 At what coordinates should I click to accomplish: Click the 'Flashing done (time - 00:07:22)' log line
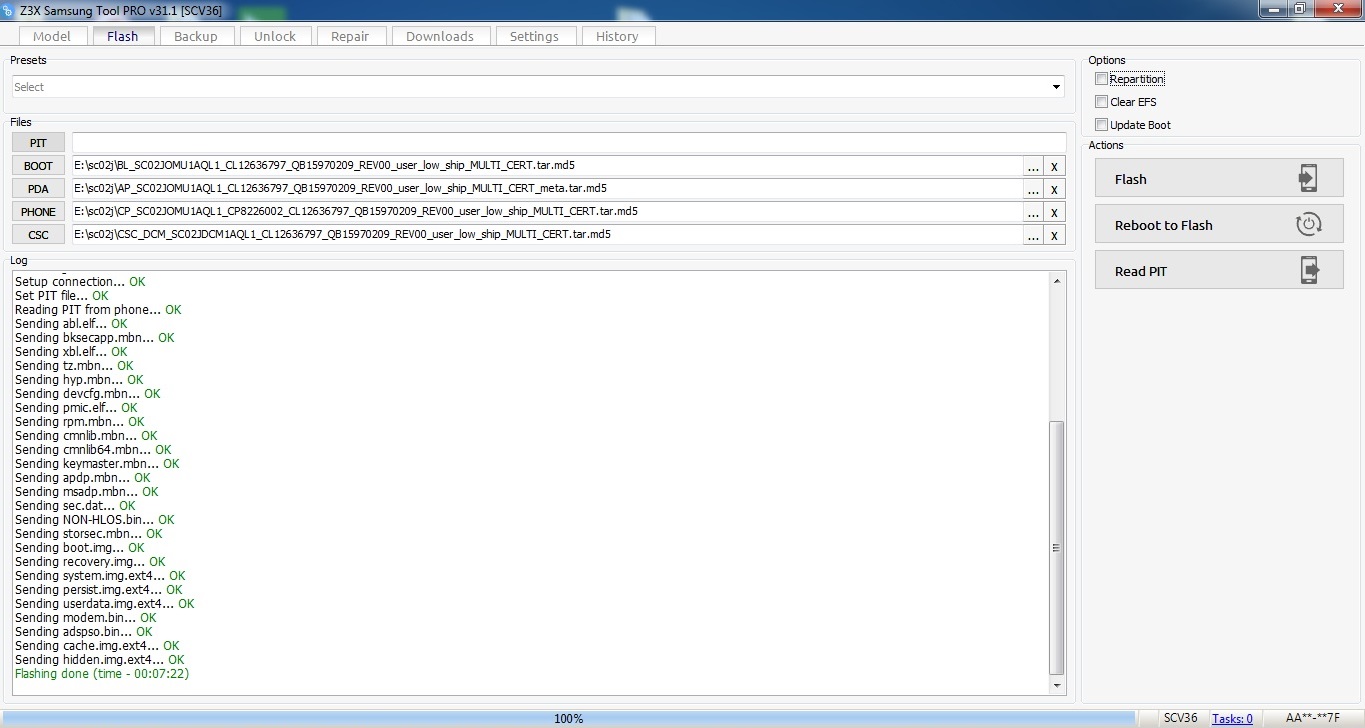[x=102, y=674]
